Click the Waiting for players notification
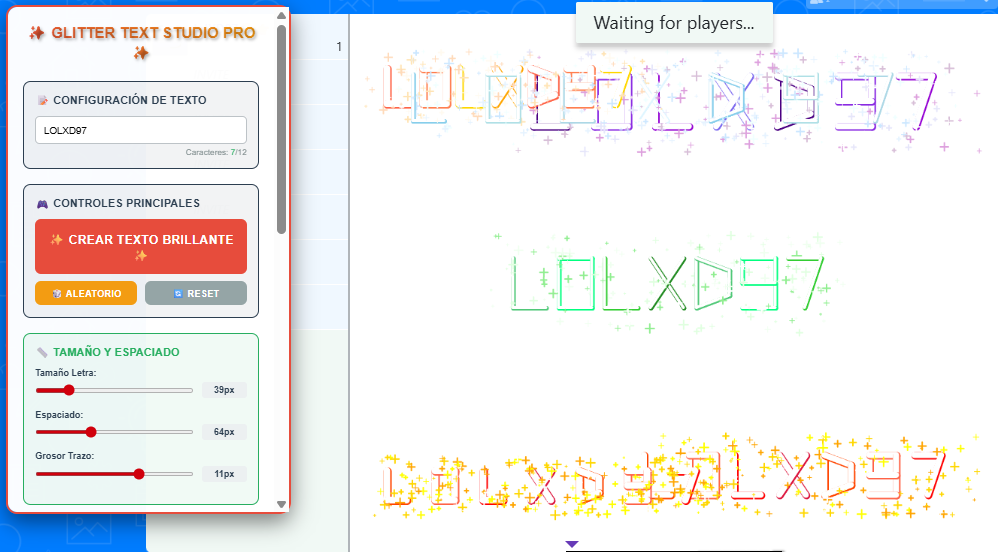Viewport: 998px width, 552px height. click(x=674, y=23)
